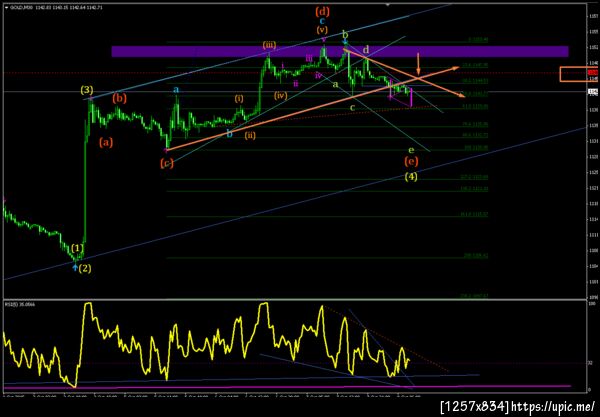This screenshot has height=417, width=600.
Task: Select the orange (e) wave label
Action: click(x=411, y=161)
